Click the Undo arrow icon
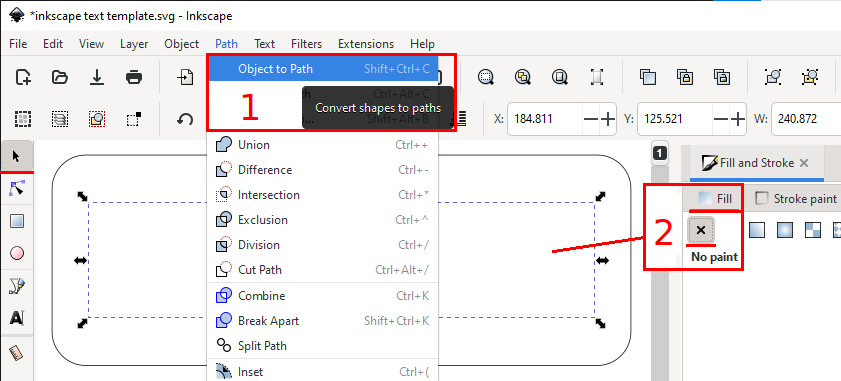 (x=185, y=119)
